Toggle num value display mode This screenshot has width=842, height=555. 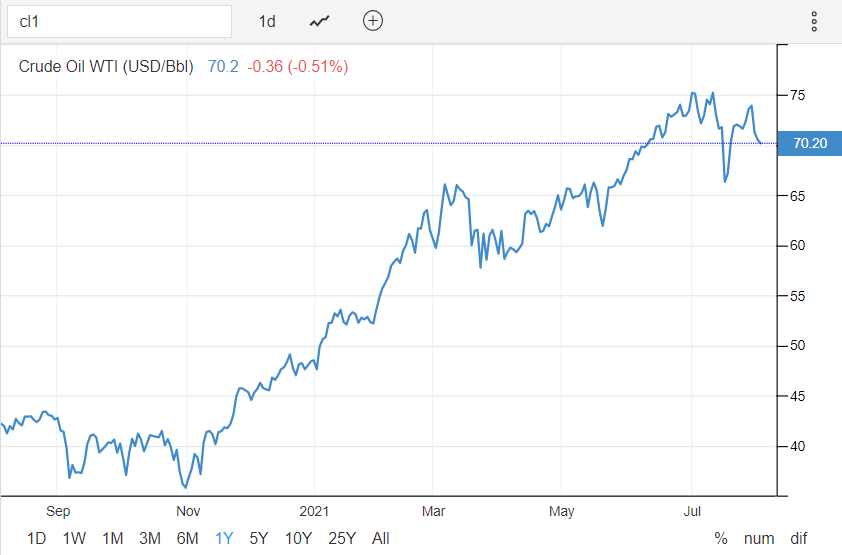pos(759,538)
